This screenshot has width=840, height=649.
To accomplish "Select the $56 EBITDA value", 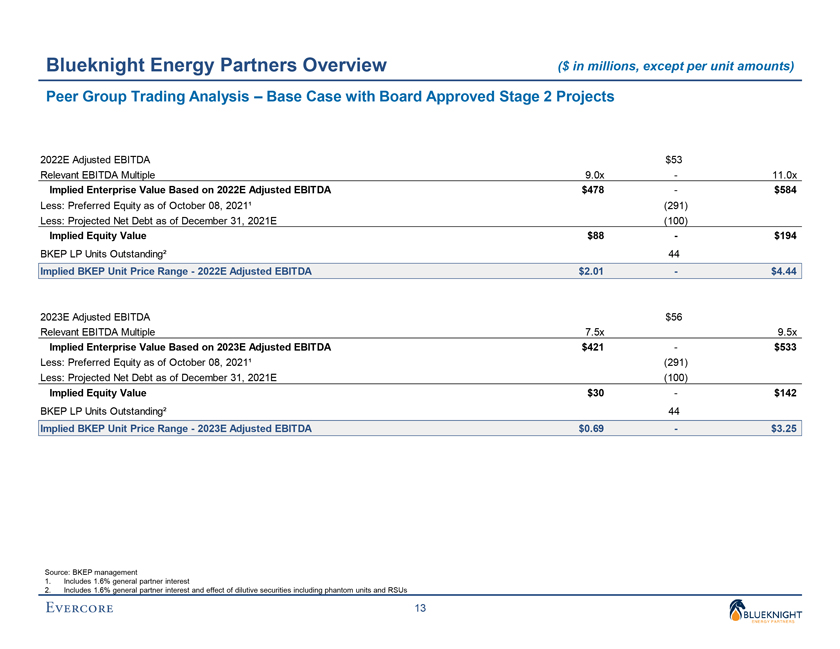I will 673,317.
